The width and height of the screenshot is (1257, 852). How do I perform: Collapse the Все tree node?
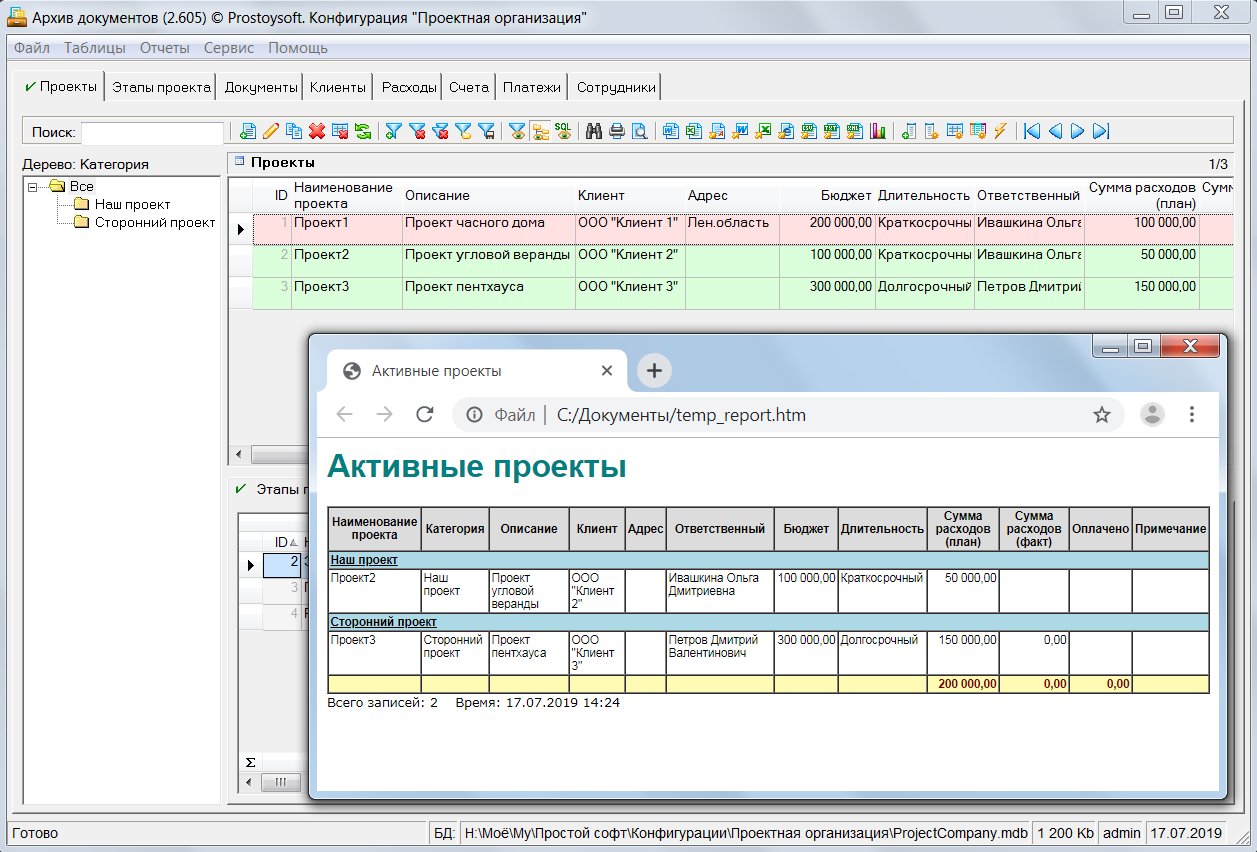(x=32, y=187)
